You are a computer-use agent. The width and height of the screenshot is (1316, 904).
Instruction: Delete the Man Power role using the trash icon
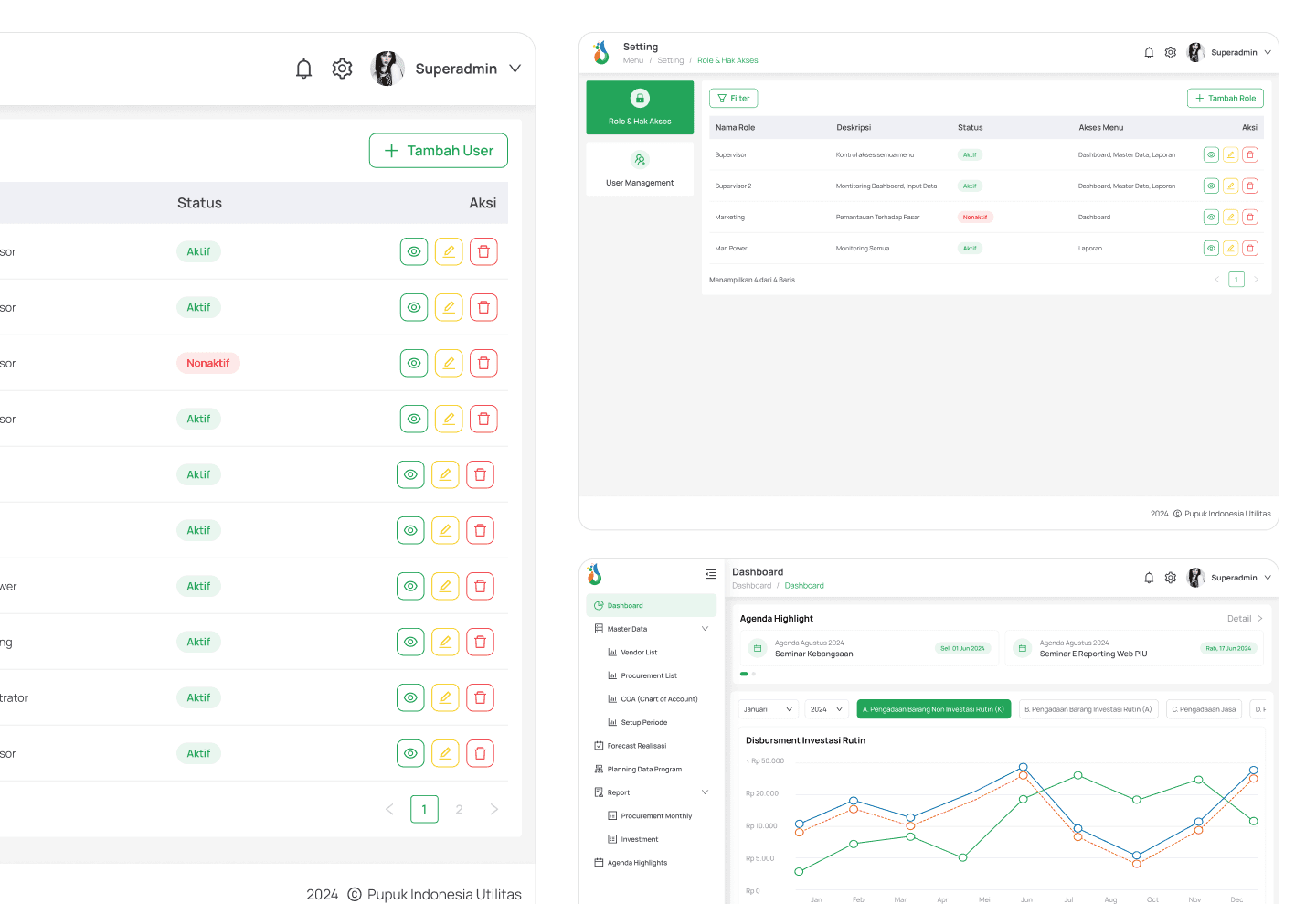click(1250, 248)
